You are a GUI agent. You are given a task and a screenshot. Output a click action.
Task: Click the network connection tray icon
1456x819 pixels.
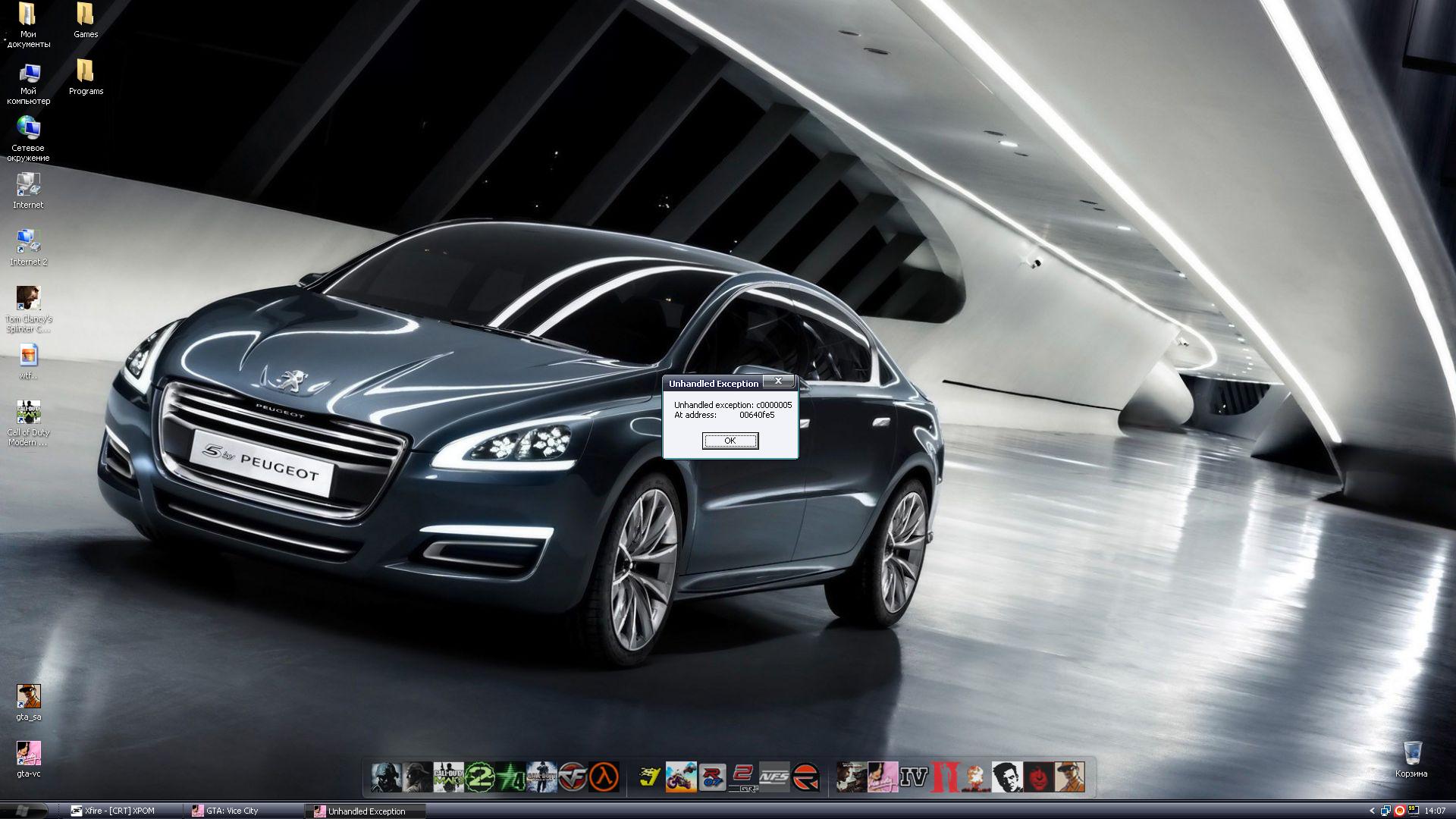coord(1385,811)
